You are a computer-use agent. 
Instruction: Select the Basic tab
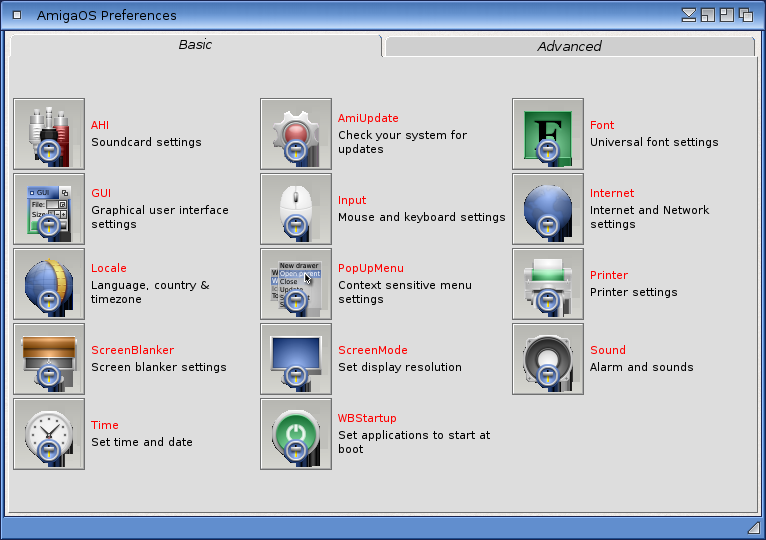[x=195, y=45]
